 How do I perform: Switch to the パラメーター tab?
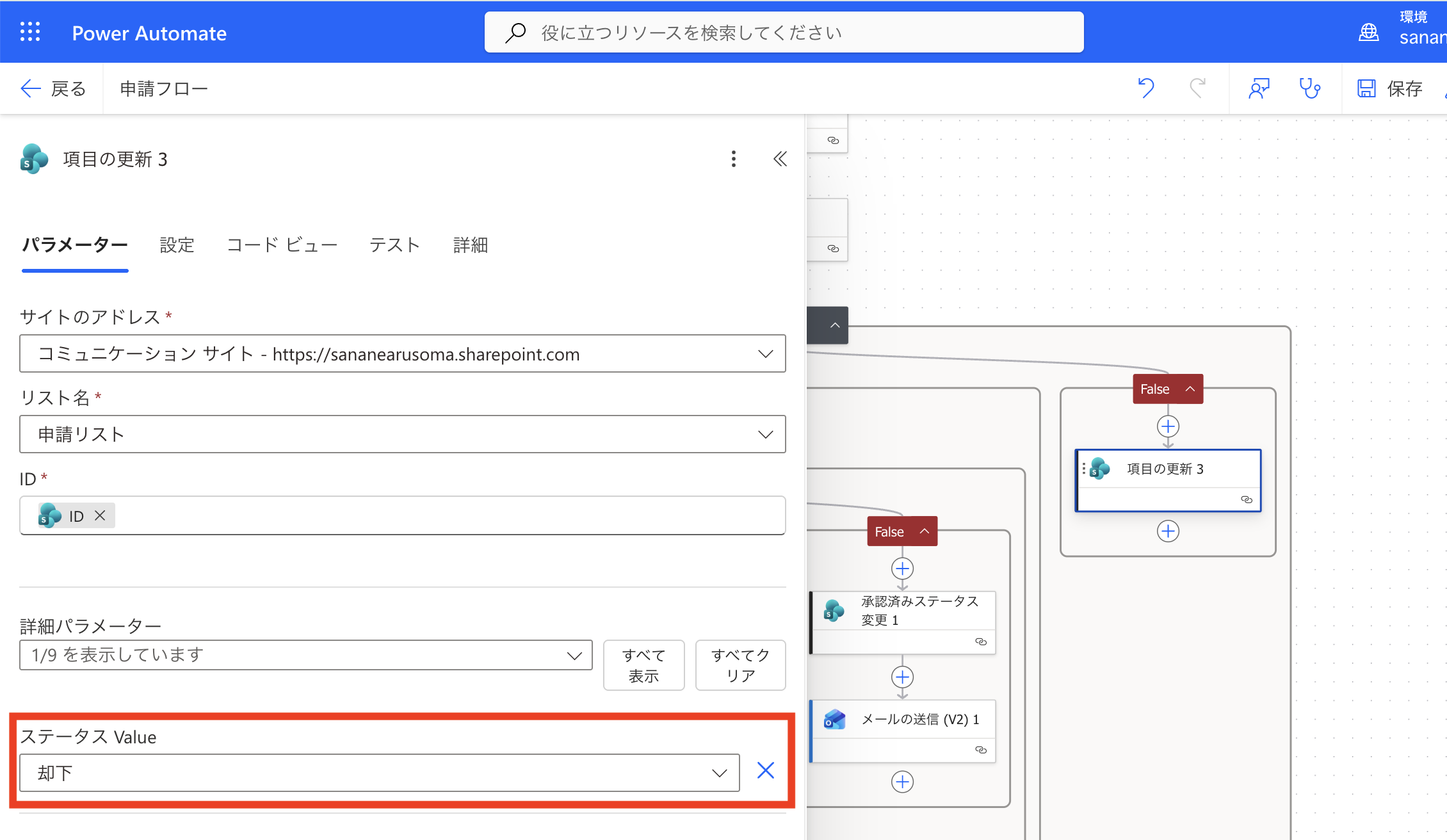pos(75,245)
